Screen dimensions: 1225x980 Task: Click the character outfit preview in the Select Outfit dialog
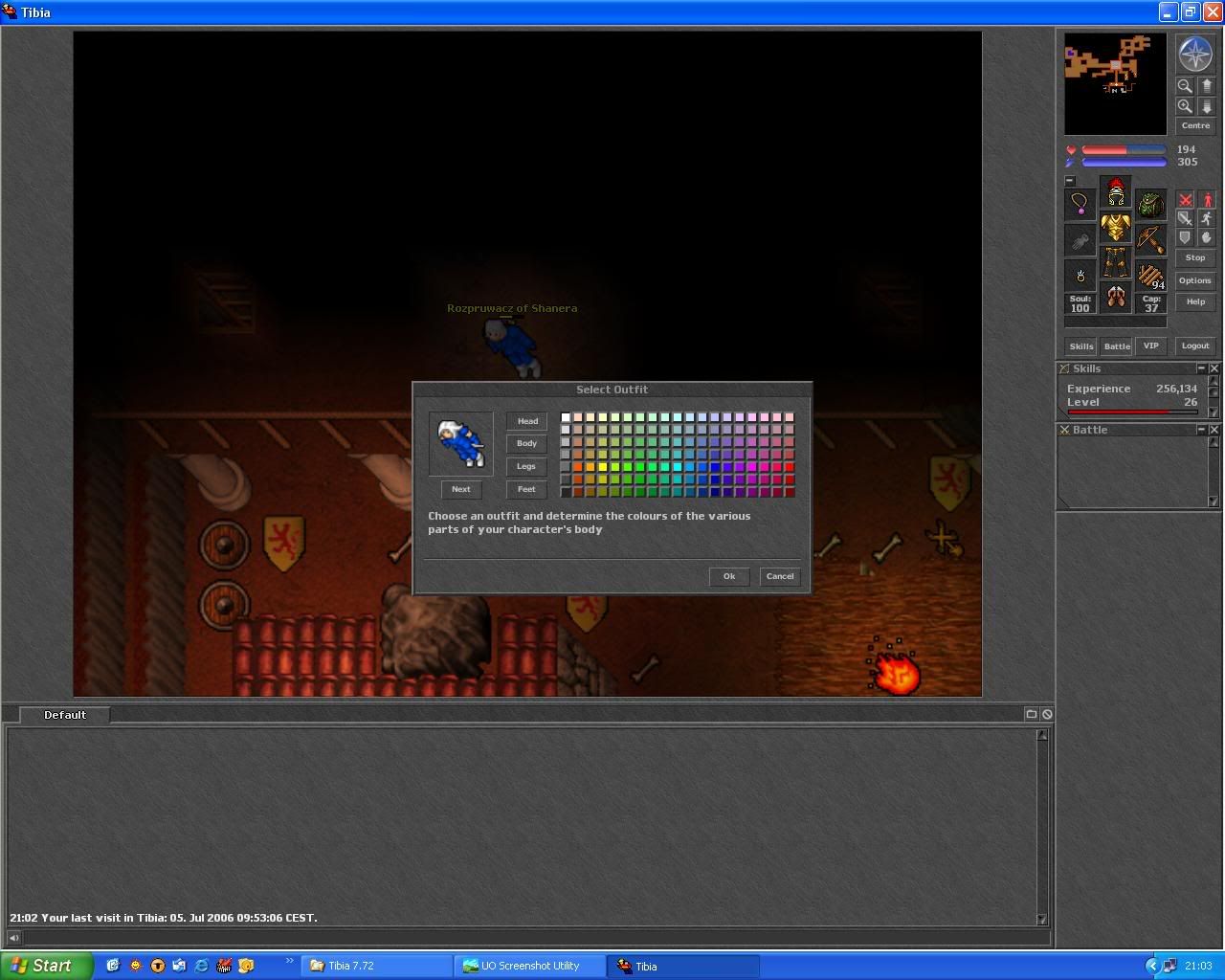click(461, 443)
